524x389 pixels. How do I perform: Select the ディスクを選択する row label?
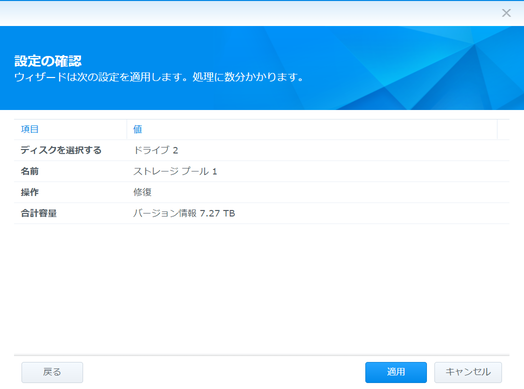[61, 150]
